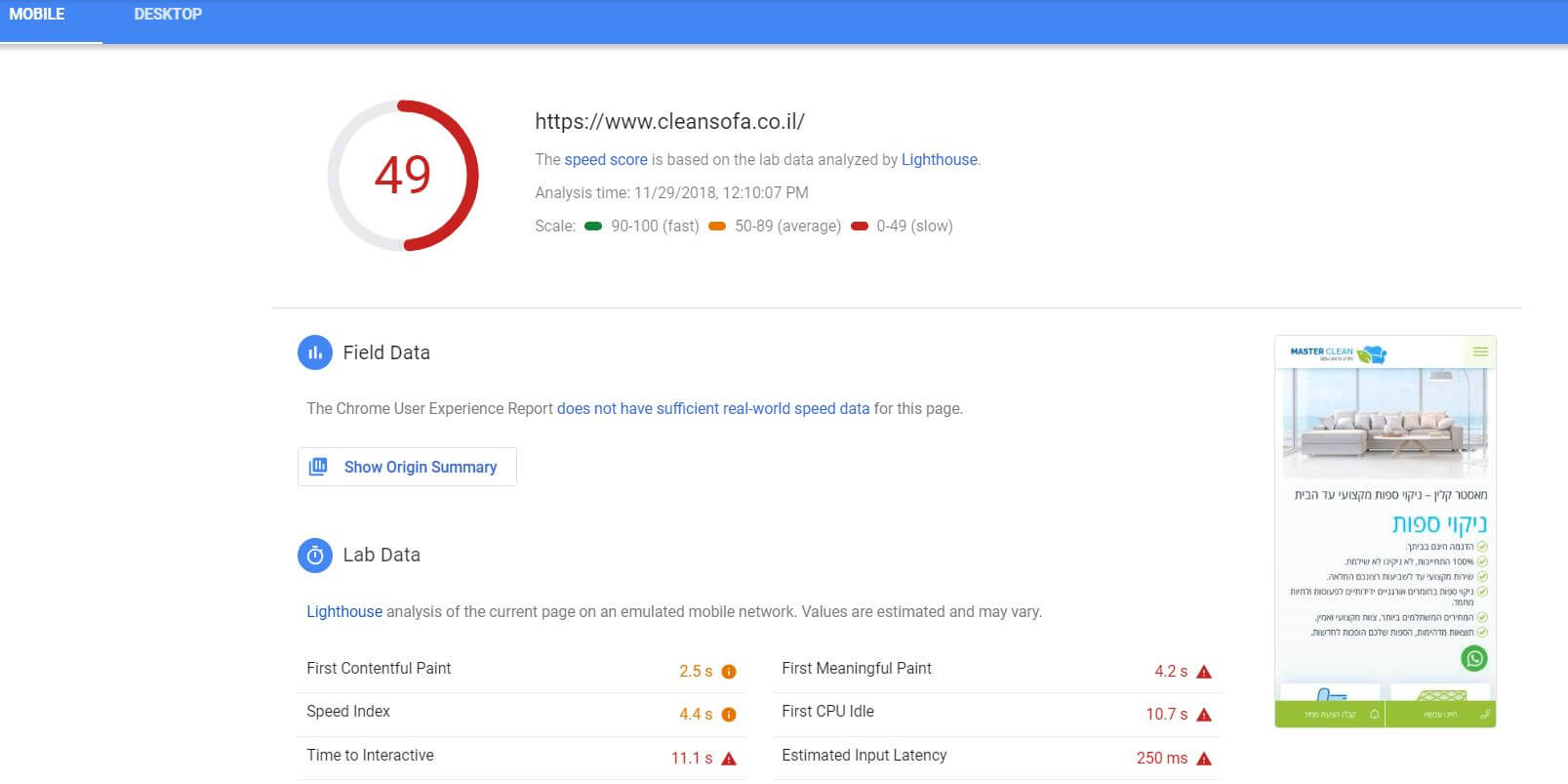Click the Estimated Input Latency label
Image resolution: width=1568 pixels, height=784 pixels.
[x=864, y=756]
